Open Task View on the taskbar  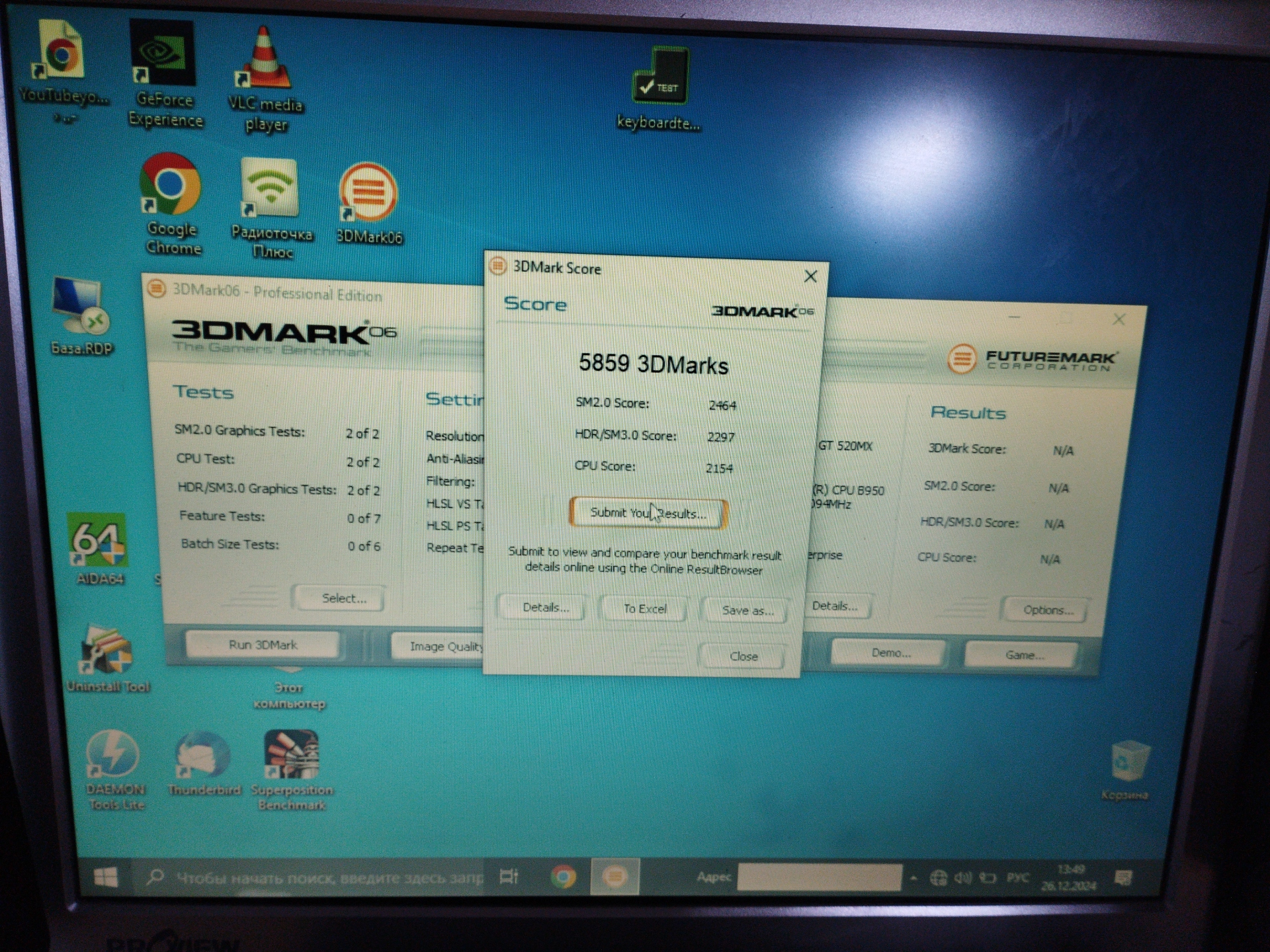[509, 877]
